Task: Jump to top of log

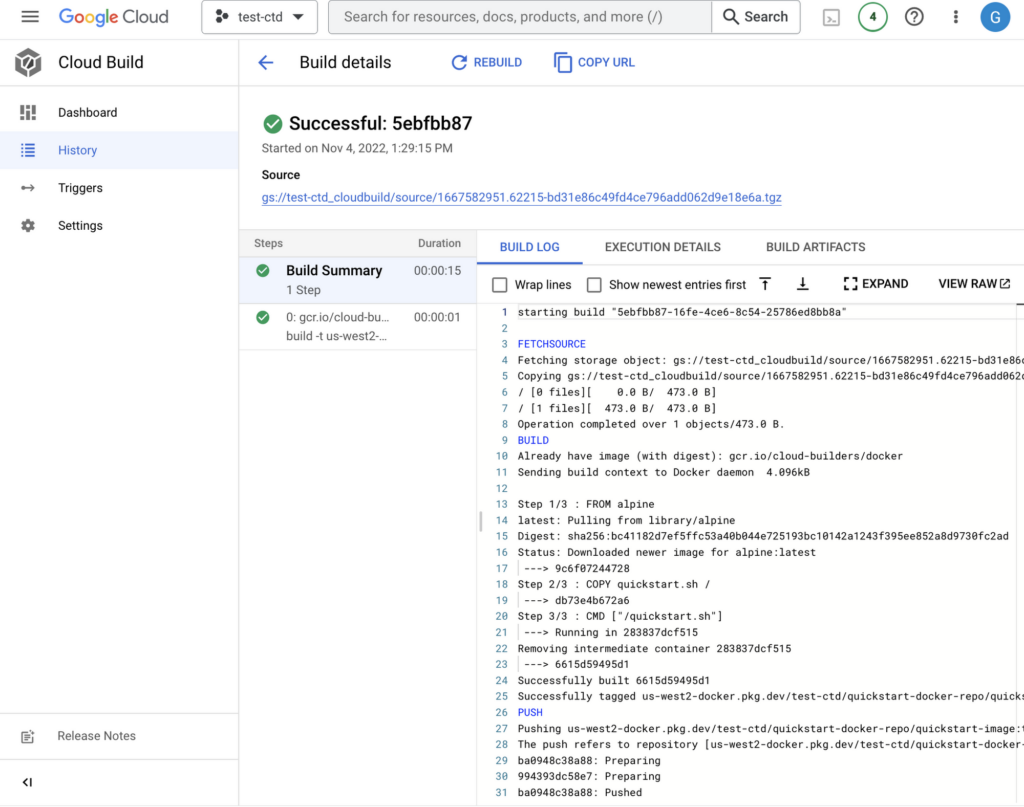Action: [x=765, y=284]
